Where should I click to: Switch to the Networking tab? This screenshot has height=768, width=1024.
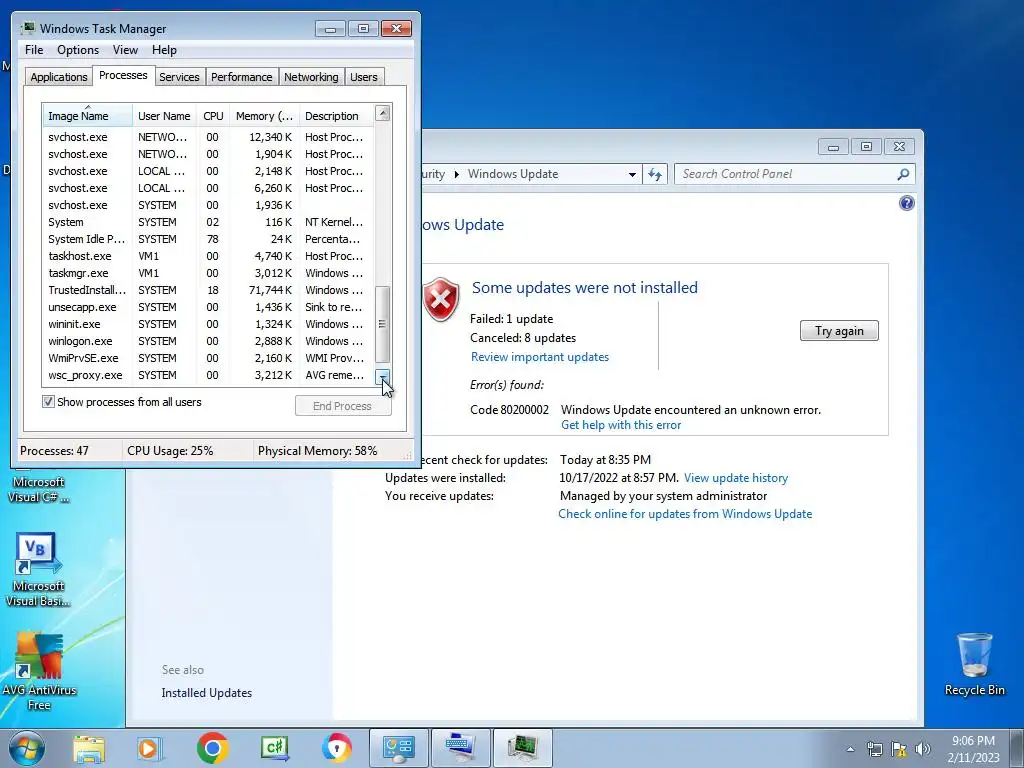click(311, 77)
